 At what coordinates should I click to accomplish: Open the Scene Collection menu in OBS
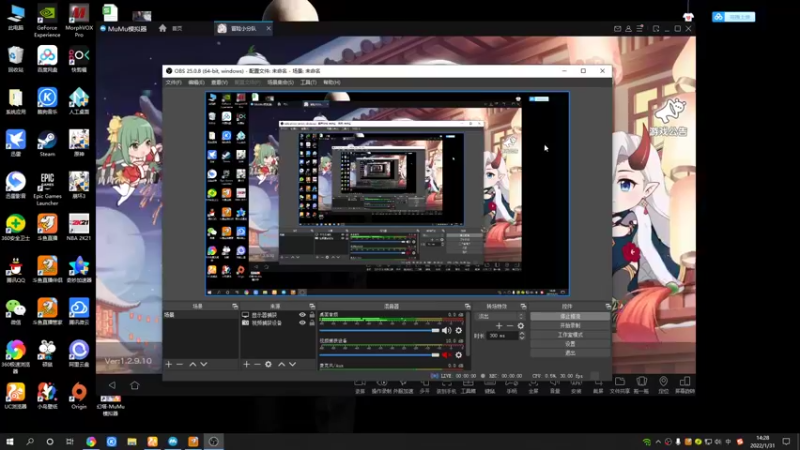pyautogui.click(x=280, y=82)
